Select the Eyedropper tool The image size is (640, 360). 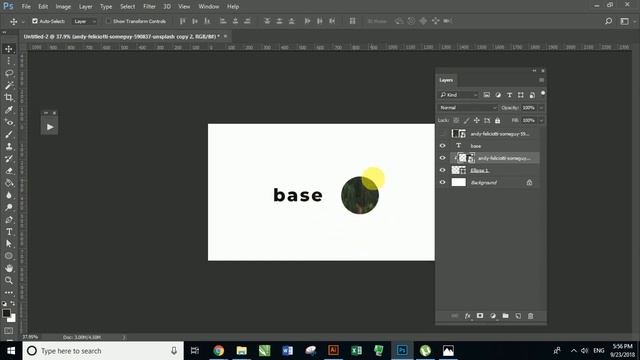click(9, 110)
